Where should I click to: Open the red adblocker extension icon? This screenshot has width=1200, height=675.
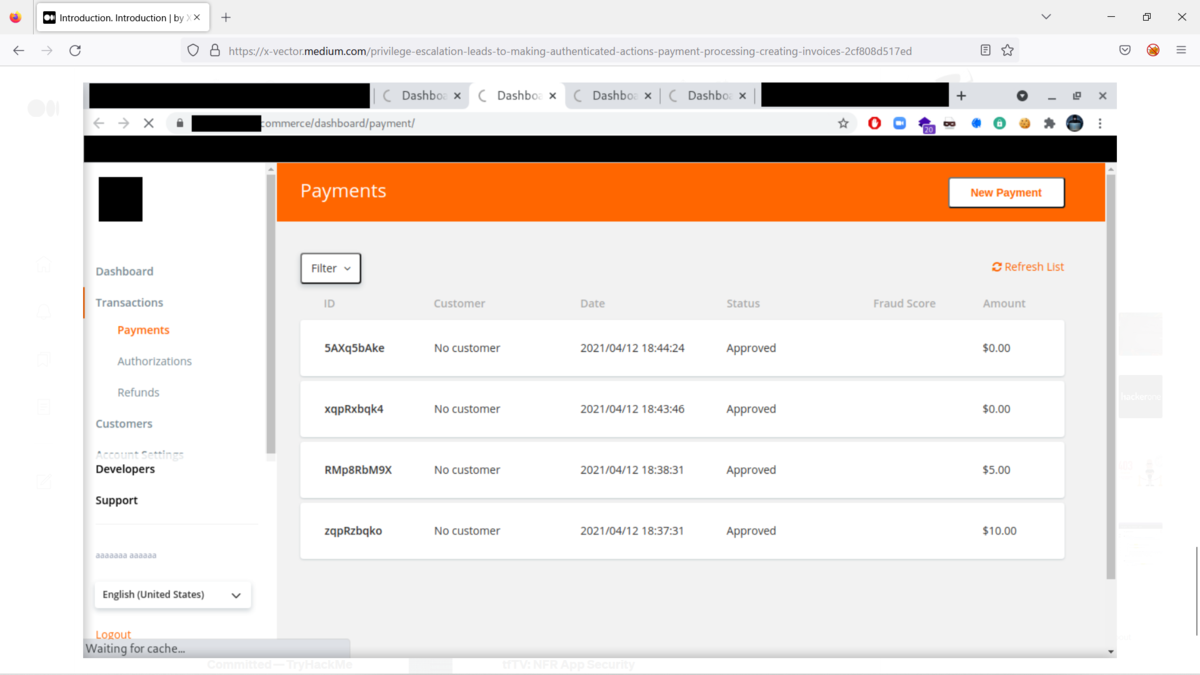[874, 123]
